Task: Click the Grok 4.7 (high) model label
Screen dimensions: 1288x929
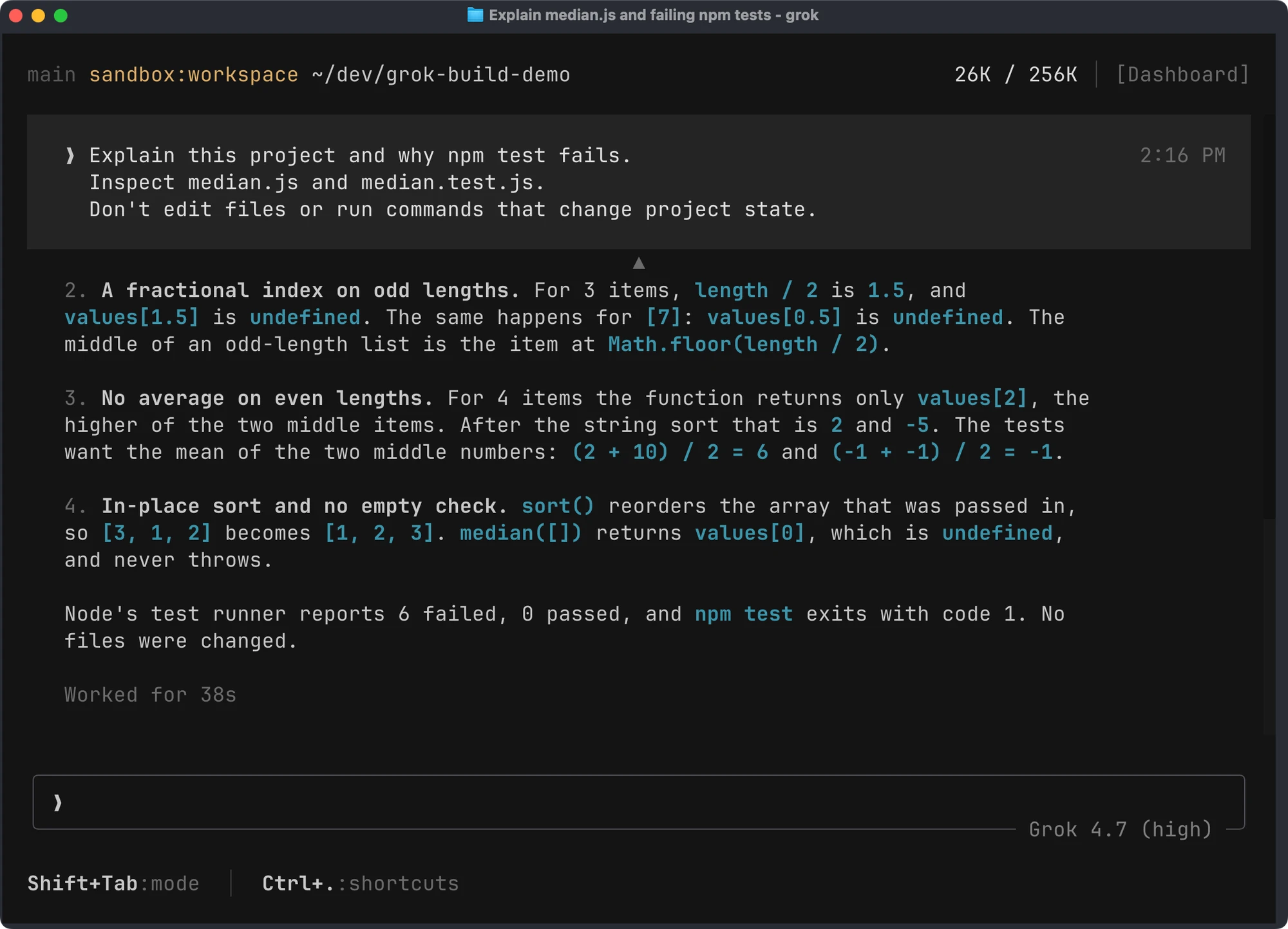Action: tap(1121, 829)
